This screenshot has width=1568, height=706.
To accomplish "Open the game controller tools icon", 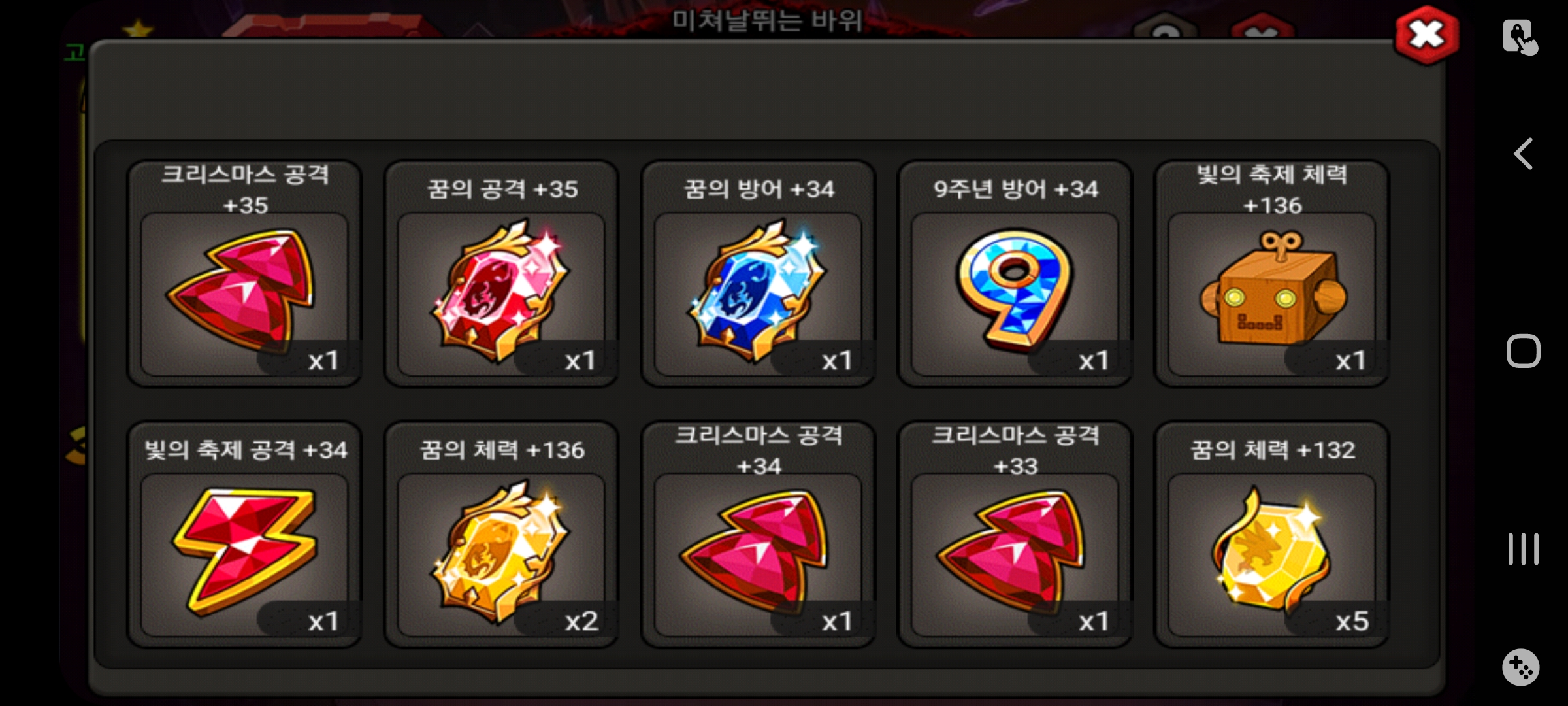I will [1521, 667].
